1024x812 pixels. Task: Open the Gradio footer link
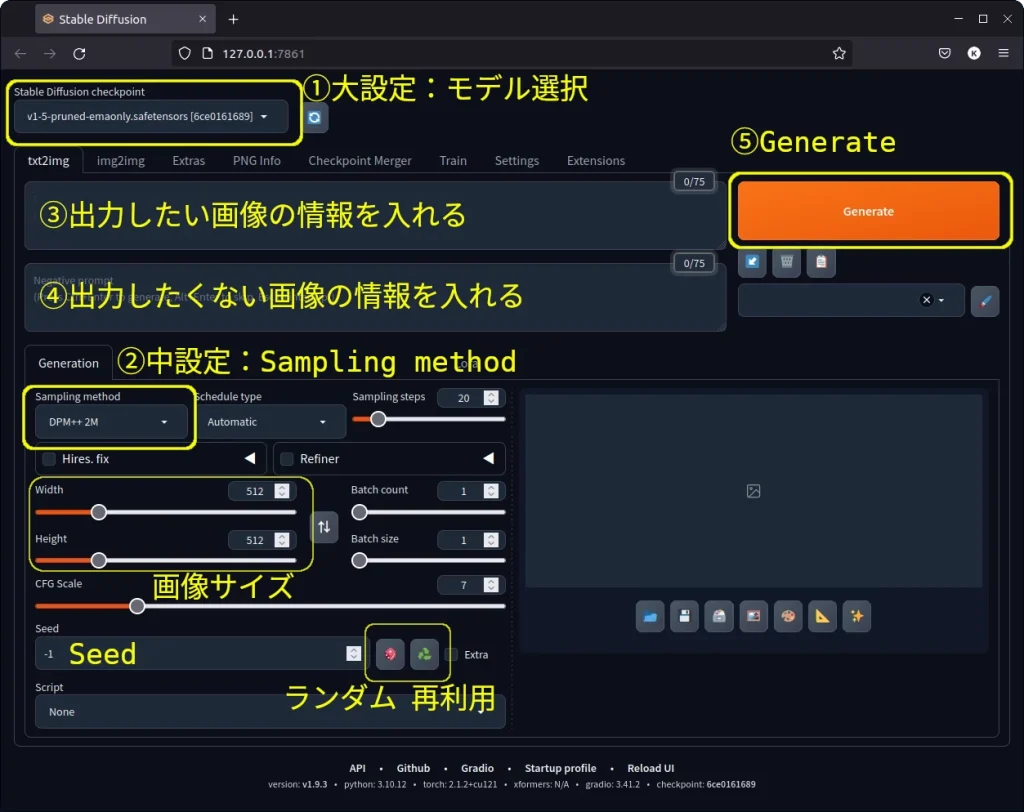click(x=477, y=768)
